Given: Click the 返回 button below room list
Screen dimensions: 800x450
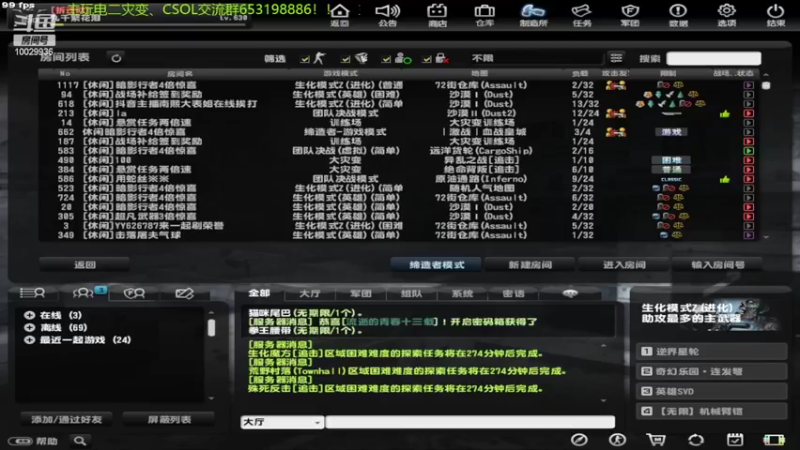Looking at the screenshot, I should point(85,265).
